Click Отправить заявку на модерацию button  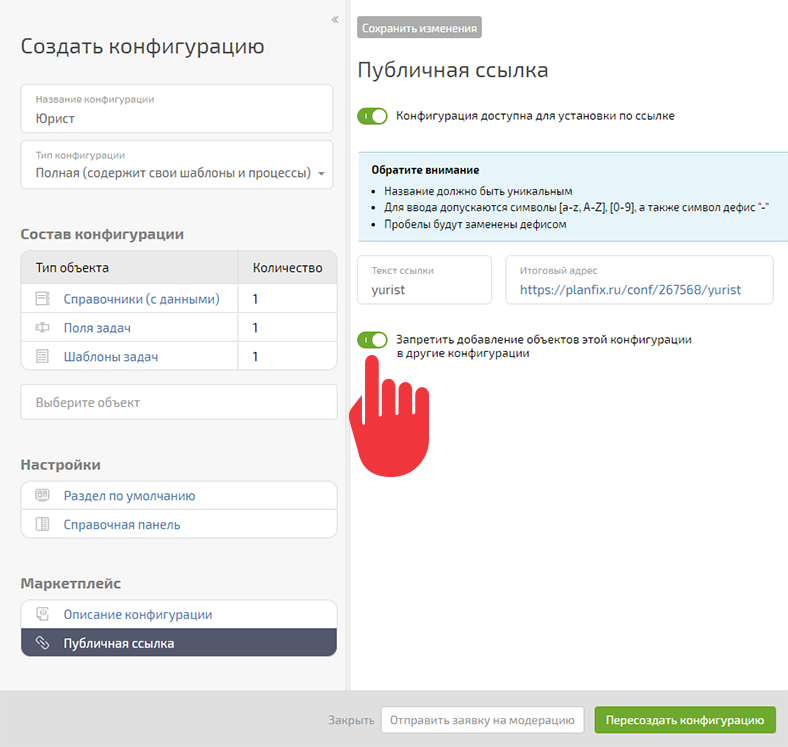pos(482,720)
